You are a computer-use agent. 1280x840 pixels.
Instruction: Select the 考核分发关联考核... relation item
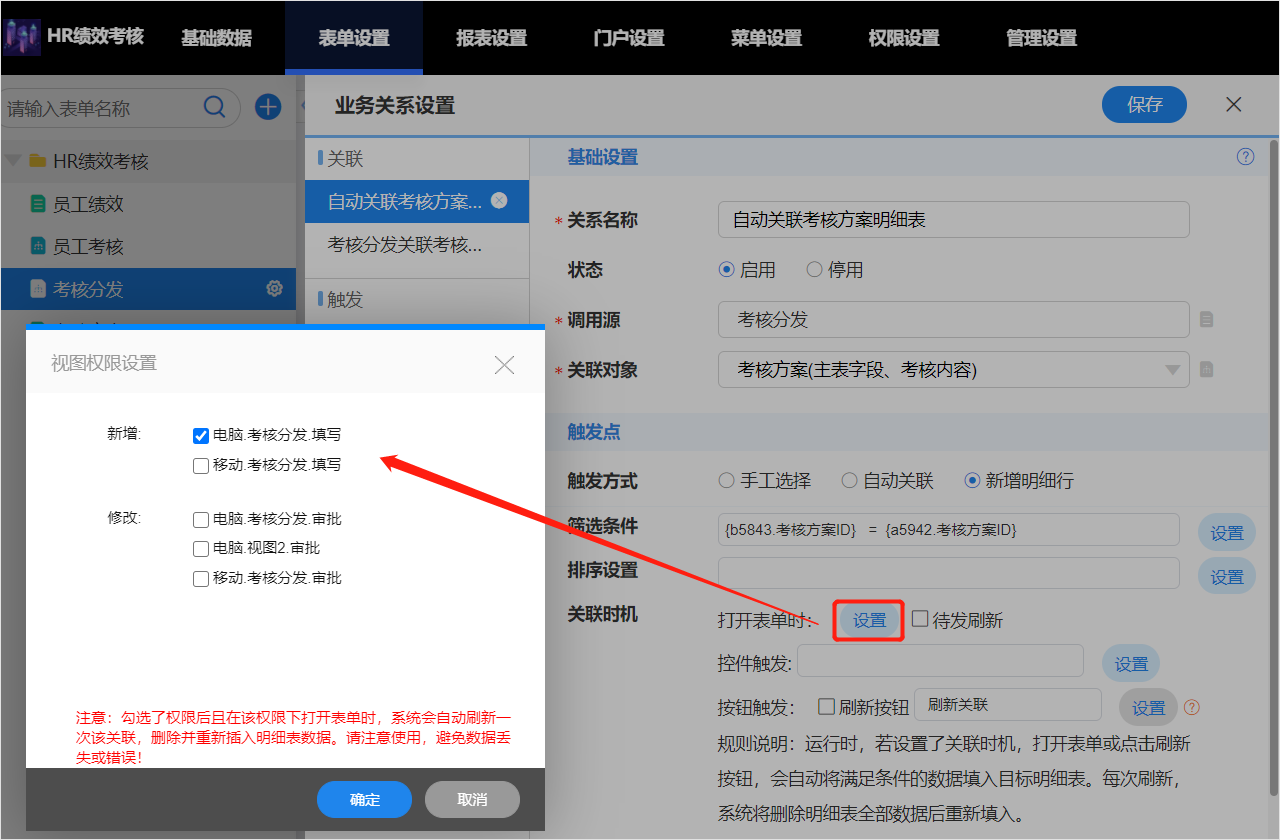pos(417,244)
